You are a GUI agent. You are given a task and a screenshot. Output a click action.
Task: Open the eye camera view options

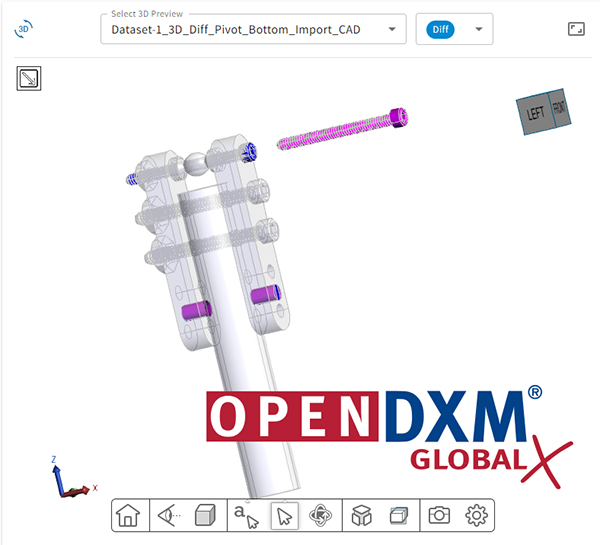coord(169,515)
